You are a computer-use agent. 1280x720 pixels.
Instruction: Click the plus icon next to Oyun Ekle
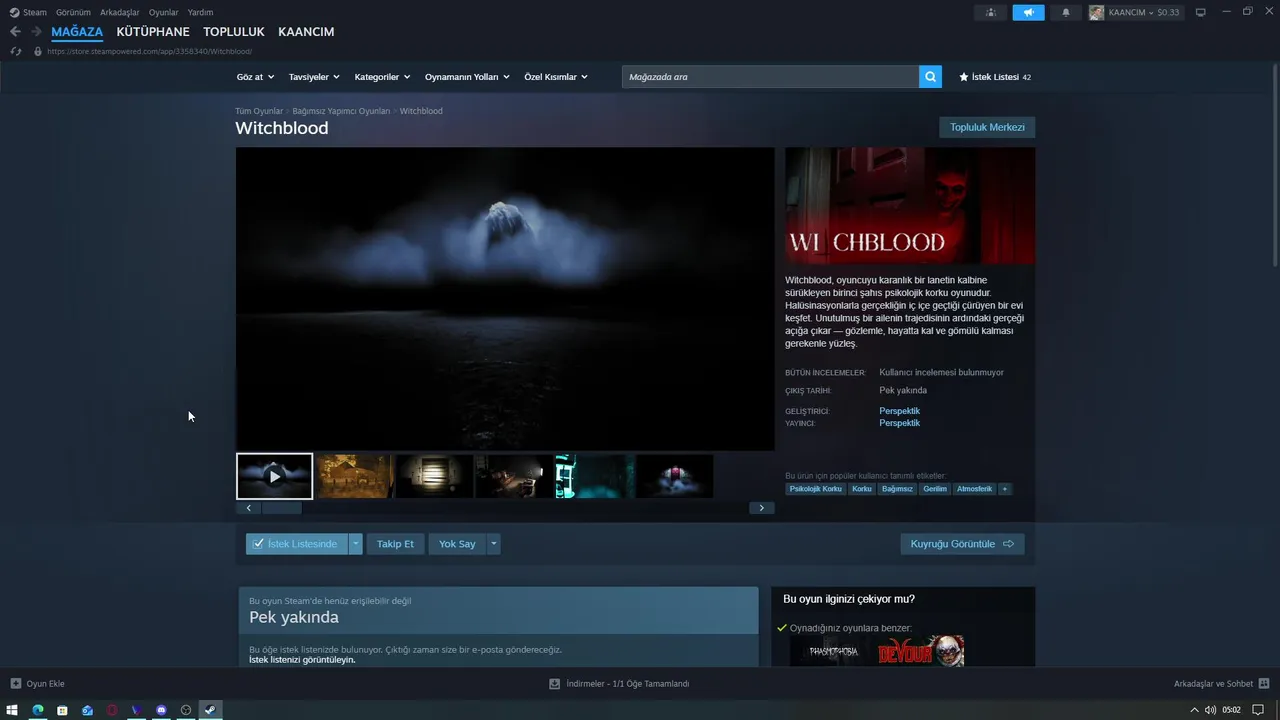(x=15, y=684)
